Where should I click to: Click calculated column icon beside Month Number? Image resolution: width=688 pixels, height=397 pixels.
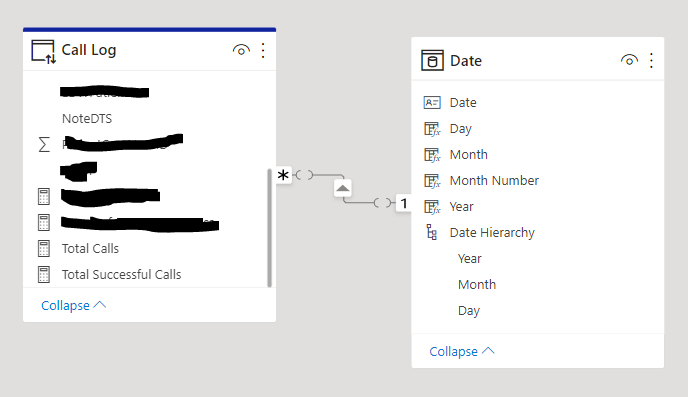click(432, 180)
